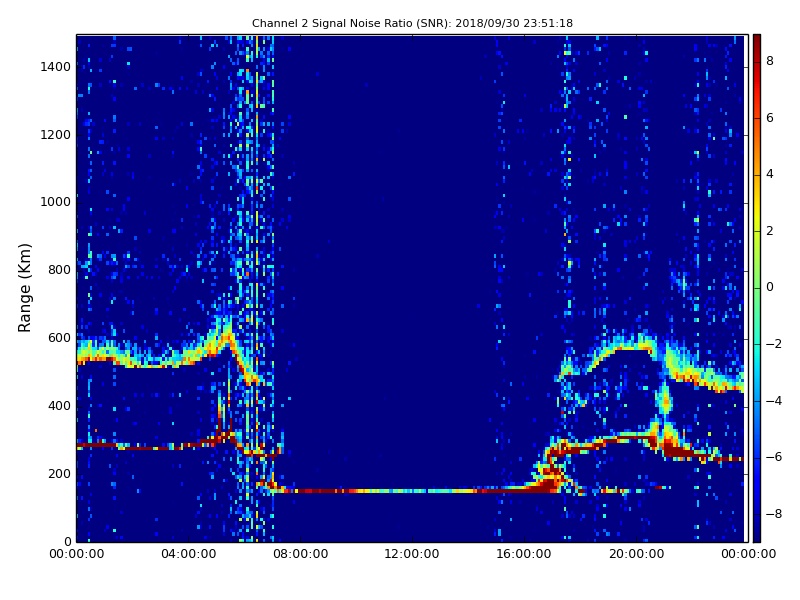Click the y-axis tick label 400
Screen dimensions: 800x600
click(x=59, y=406)
